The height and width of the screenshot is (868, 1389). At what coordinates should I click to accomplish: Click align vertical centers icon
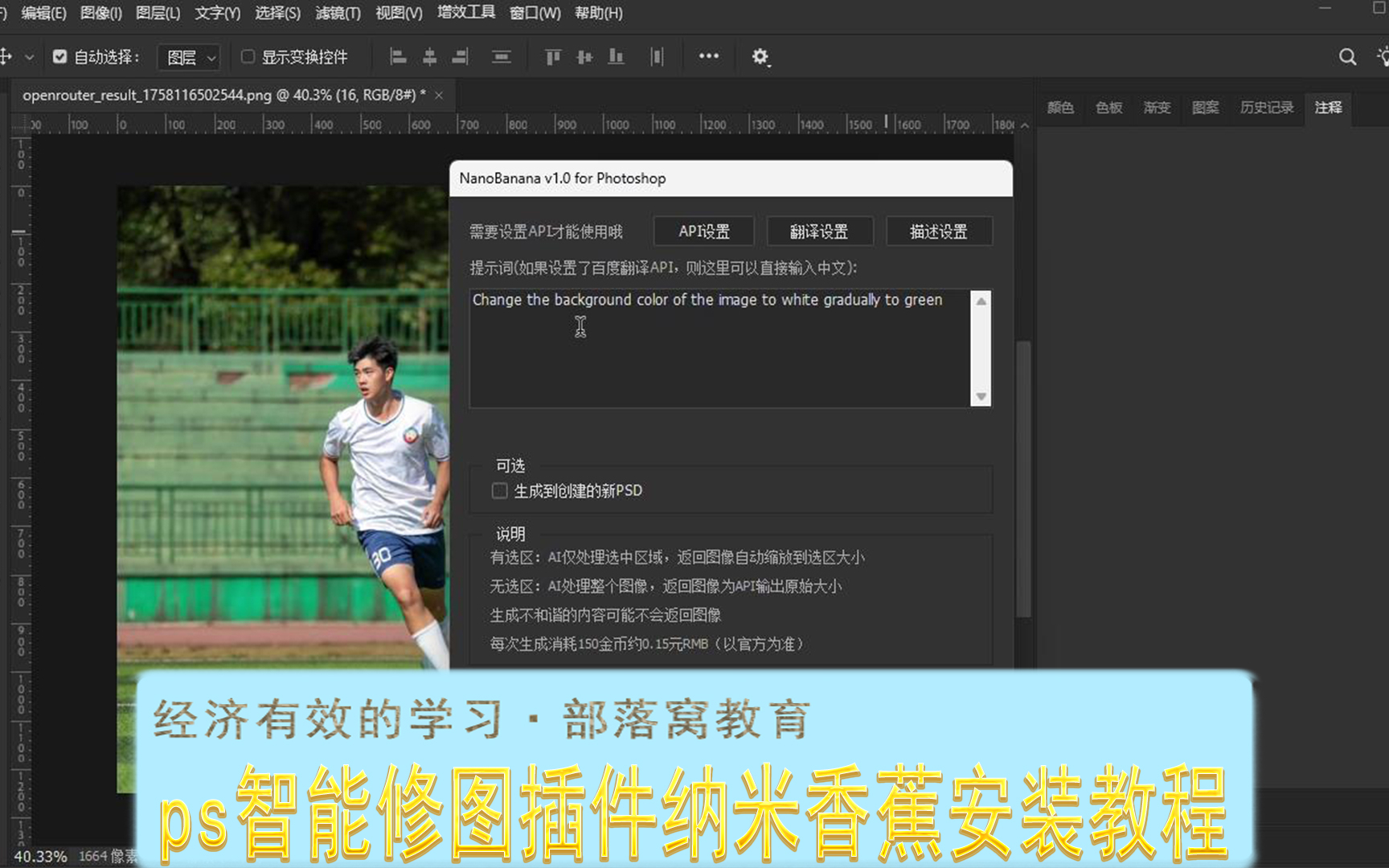584,57
